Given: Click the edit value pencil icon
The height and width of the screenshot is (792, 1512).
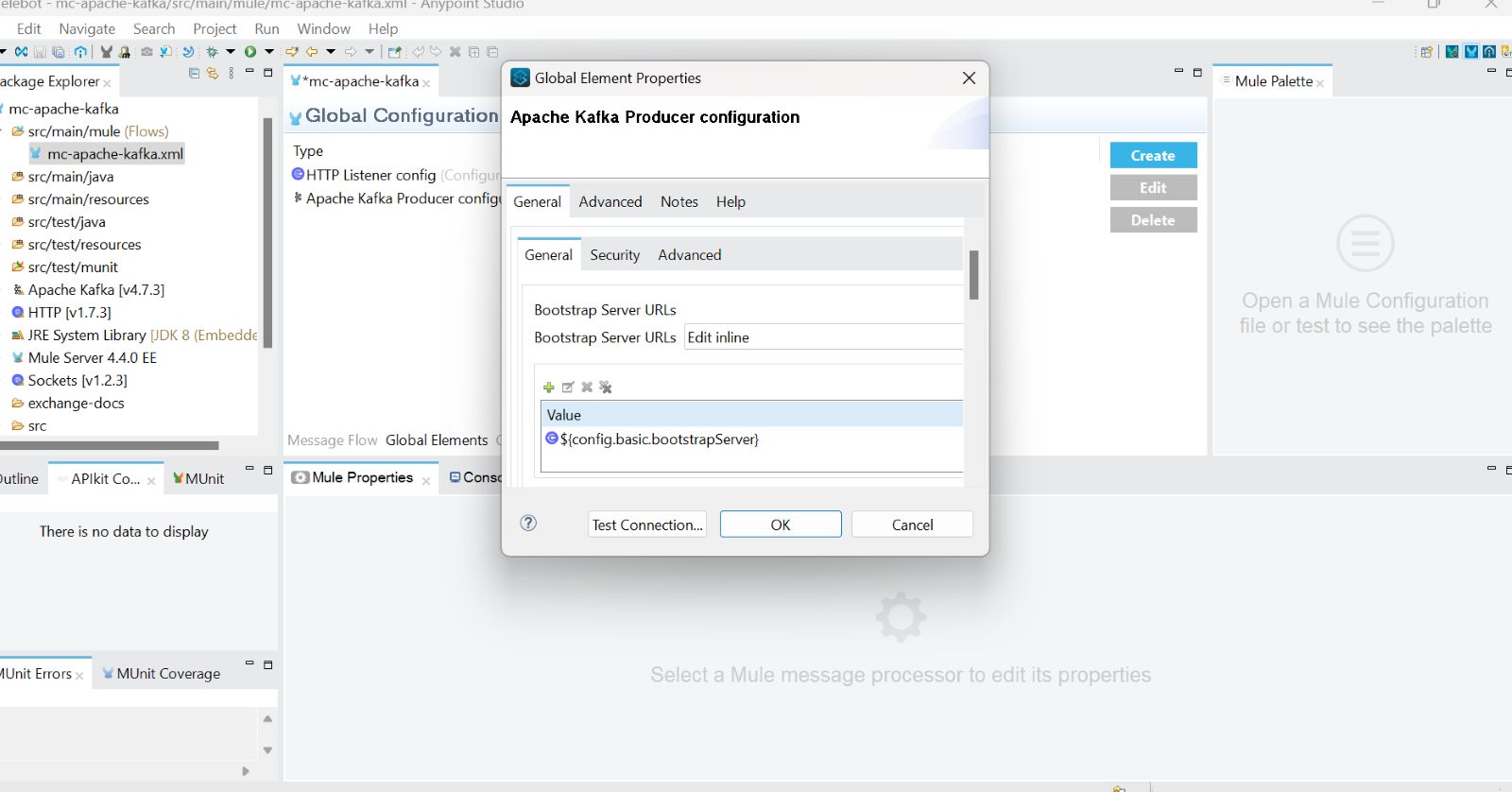Looking at the screenshot, I should tap(568, 387).
